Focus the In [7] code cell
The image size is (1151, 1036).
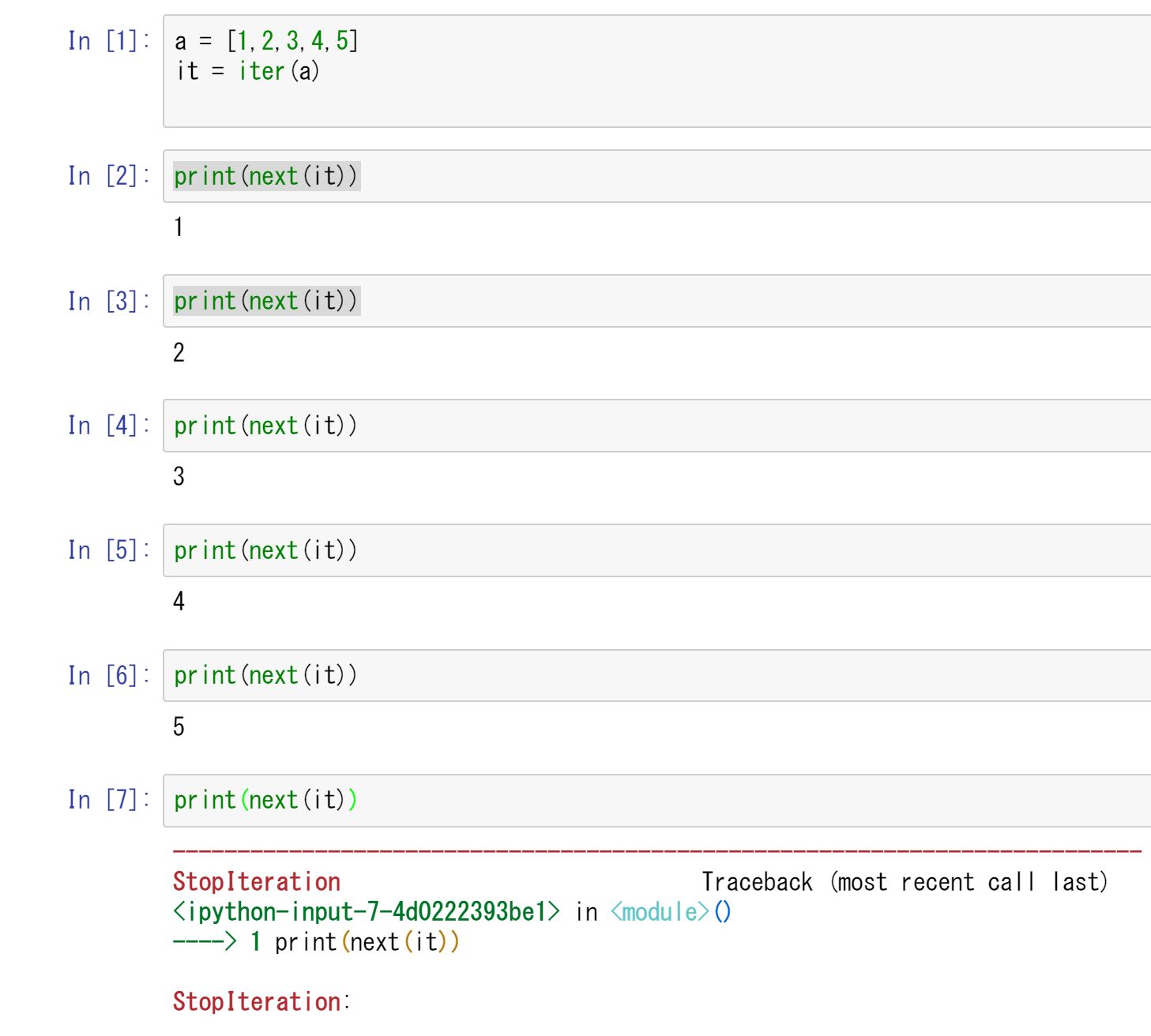(656, 800)
